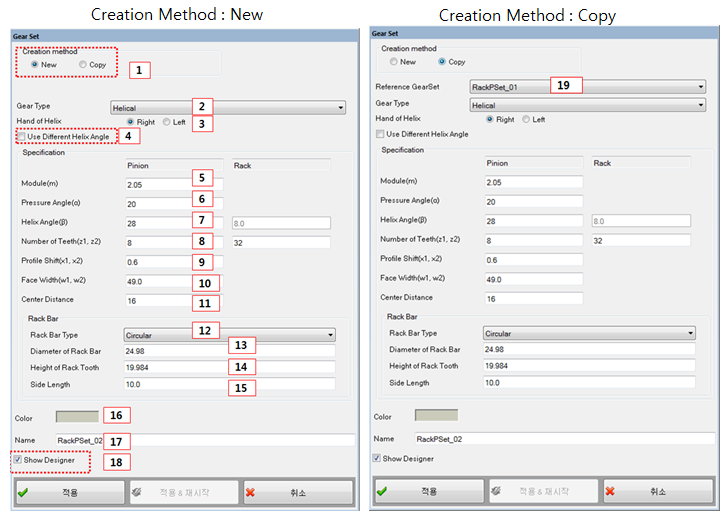Select Copy radio in left Gear Set dialog

click(x=83, y=64)
